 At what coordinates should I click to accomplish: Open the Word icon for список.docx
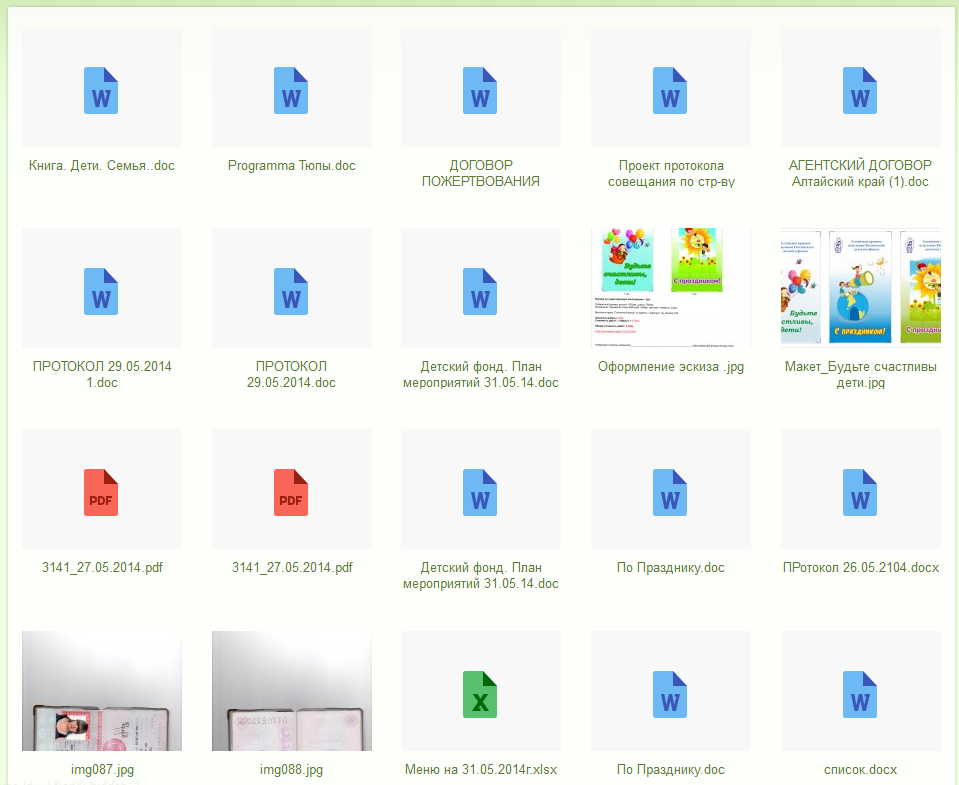860,695
